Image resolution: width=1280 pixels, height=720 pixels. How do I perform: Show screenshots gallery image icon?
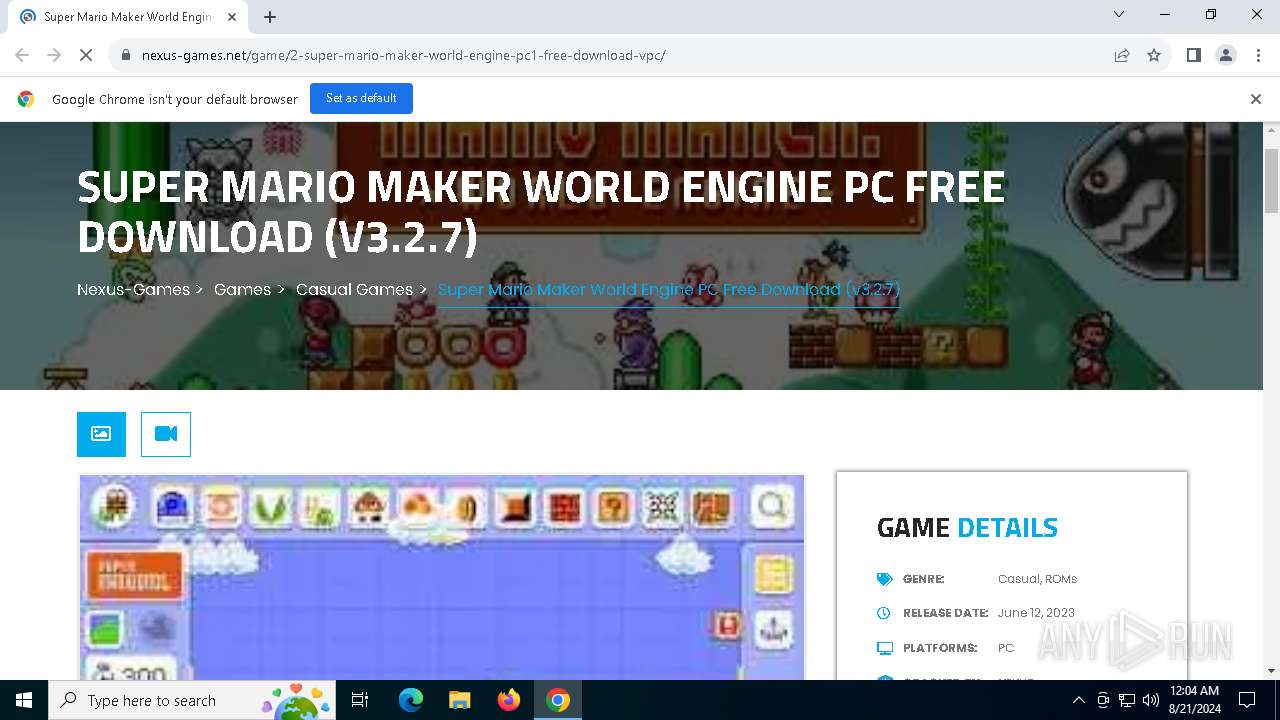click(x=101, y=434)
